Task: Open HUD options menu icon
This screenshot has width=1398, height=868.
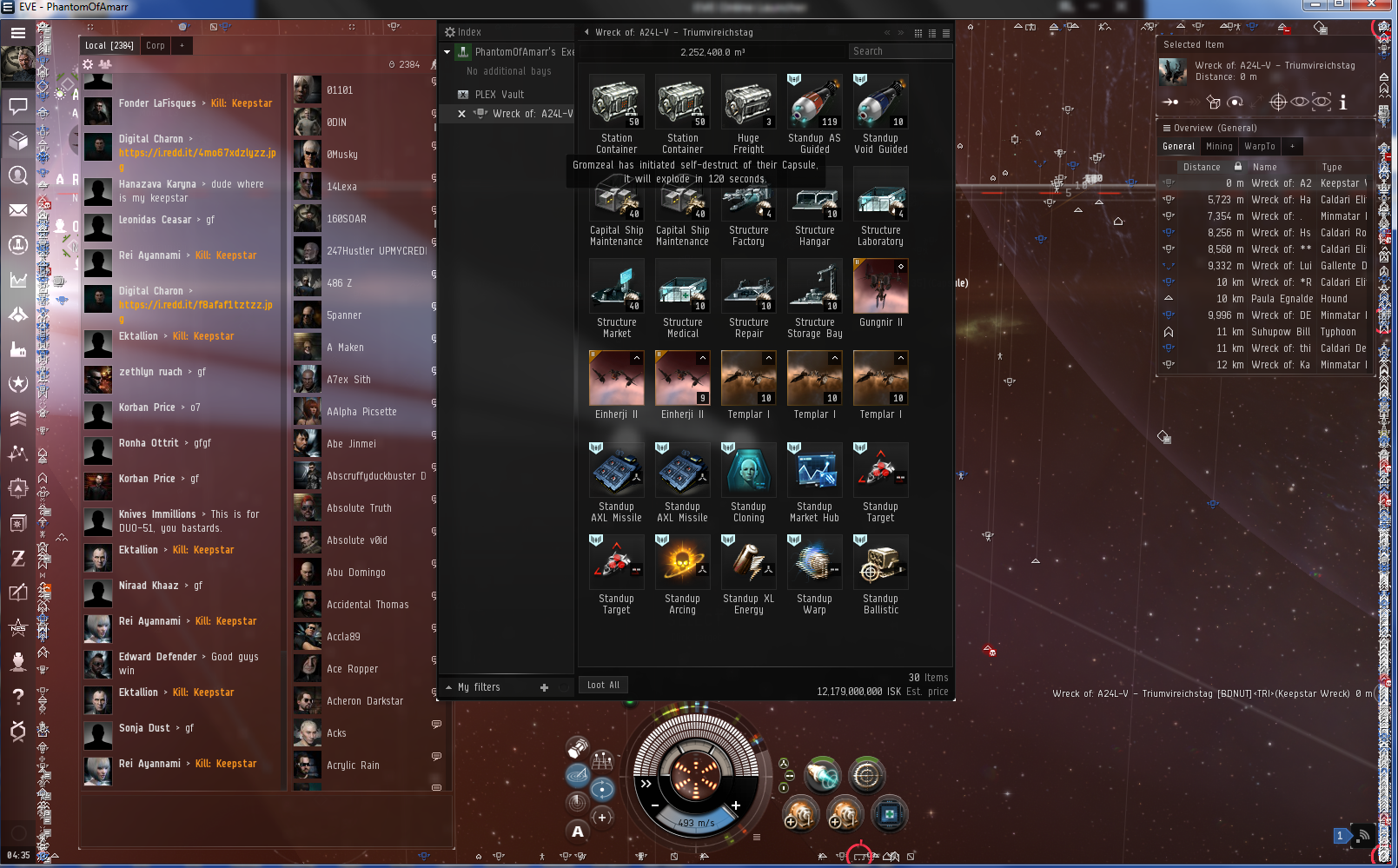Action: click(x=757, y=838)
